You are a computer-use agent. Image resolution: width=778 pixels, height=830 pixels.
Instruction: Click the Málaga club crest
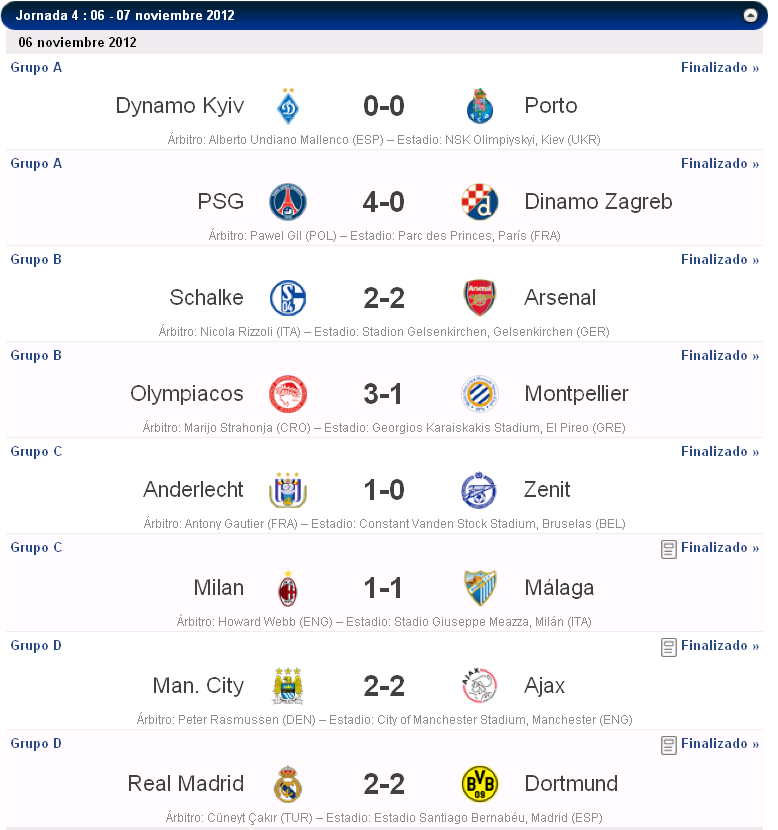tap(479, 588)
